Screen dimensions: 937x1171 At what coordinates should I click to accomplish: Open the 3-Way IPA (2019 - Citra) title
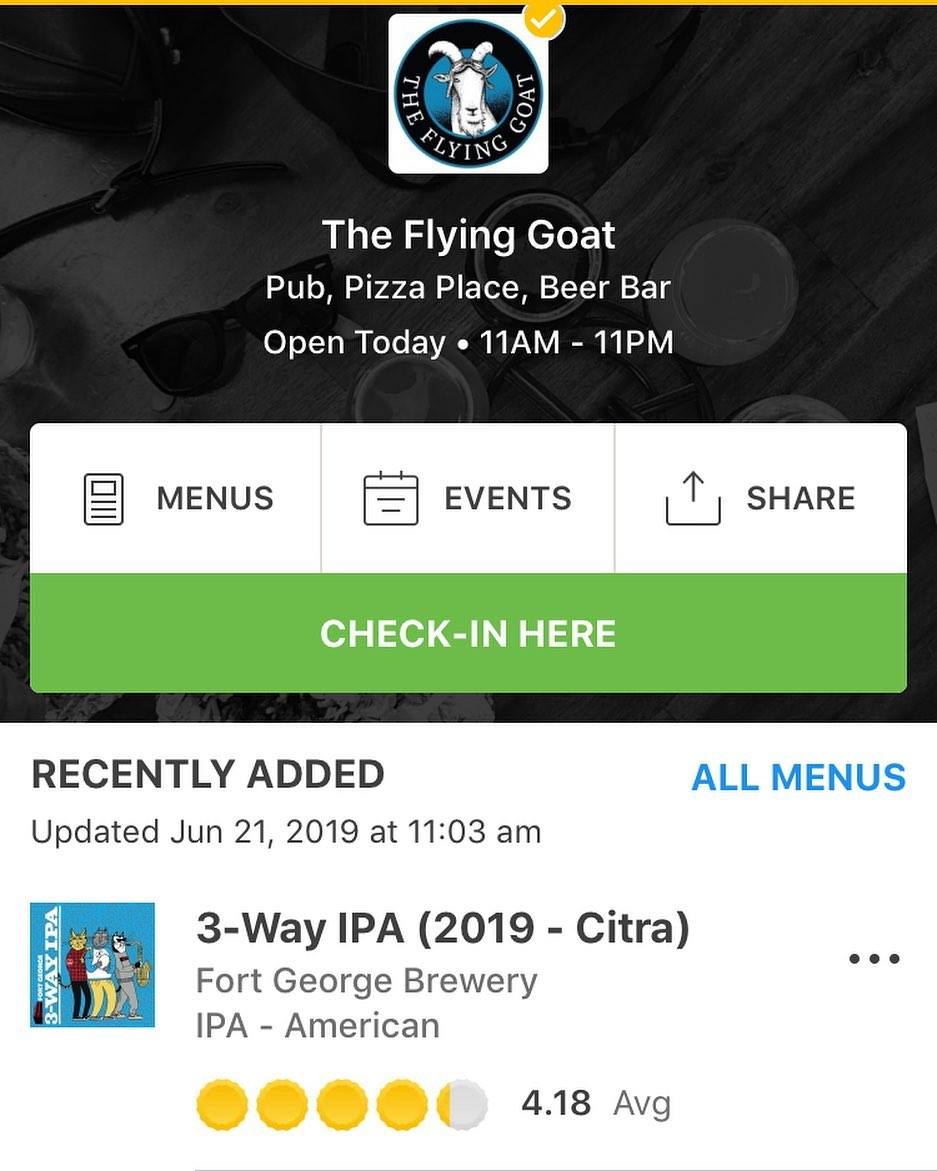[443, 930]
